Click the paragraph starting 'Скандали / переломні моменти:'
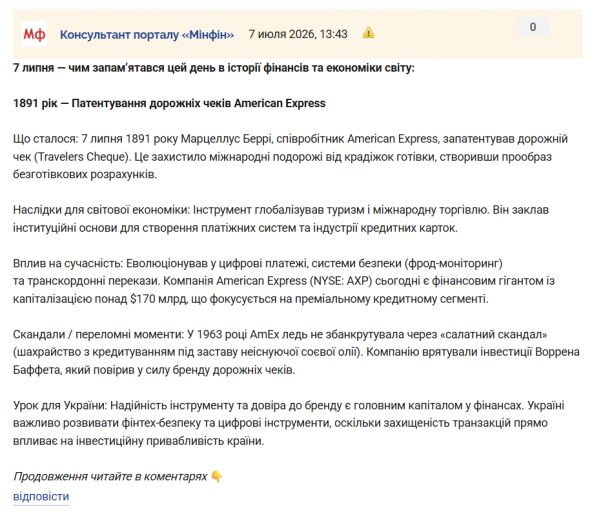 point(296,352)
